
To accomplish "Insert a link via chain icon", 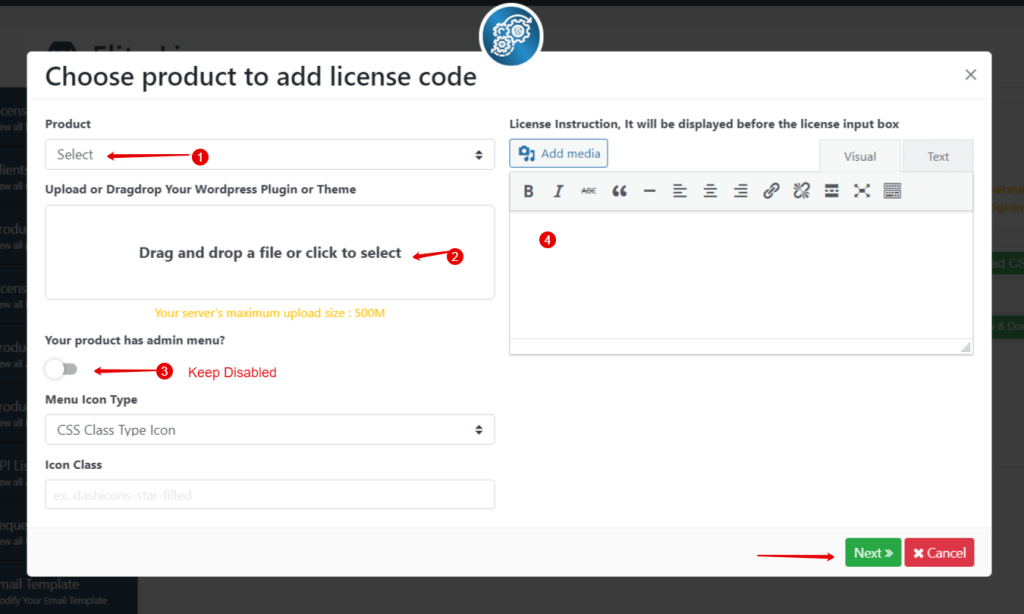I will 771,191.
